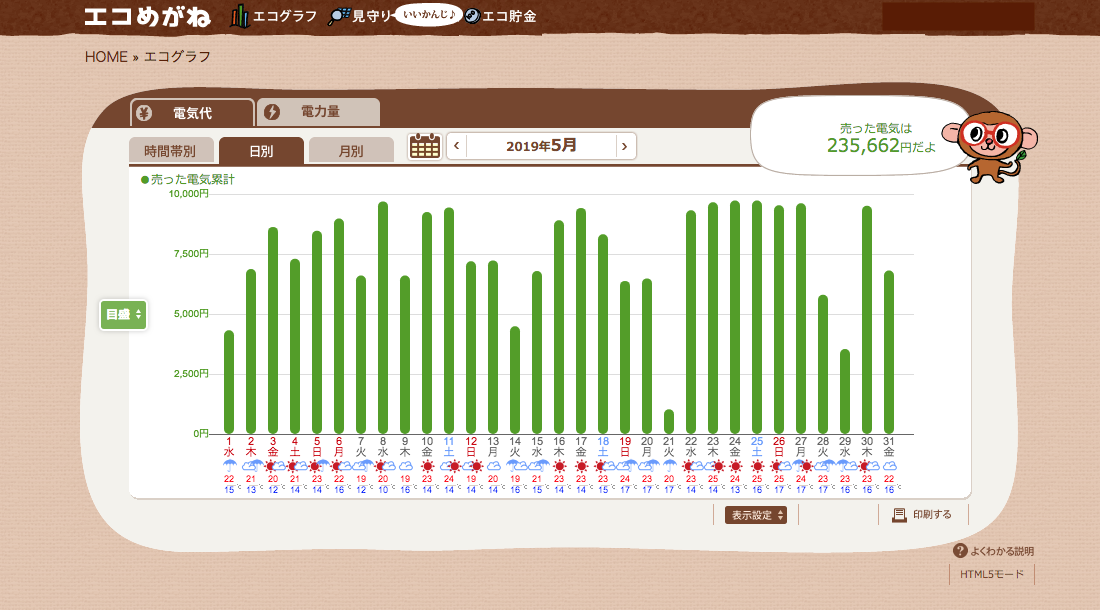1100x610 pixels.
Task: Click the bar for May 31
Action: pyautogui.click(x=889, y=352)
